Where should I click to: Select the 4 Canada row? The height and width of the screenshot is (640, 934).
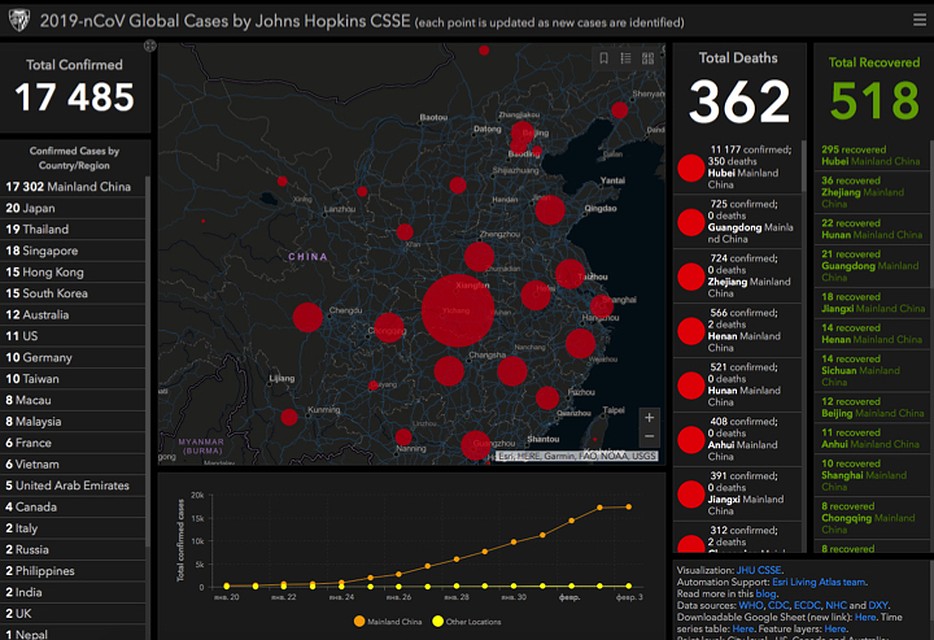[73, 507]
